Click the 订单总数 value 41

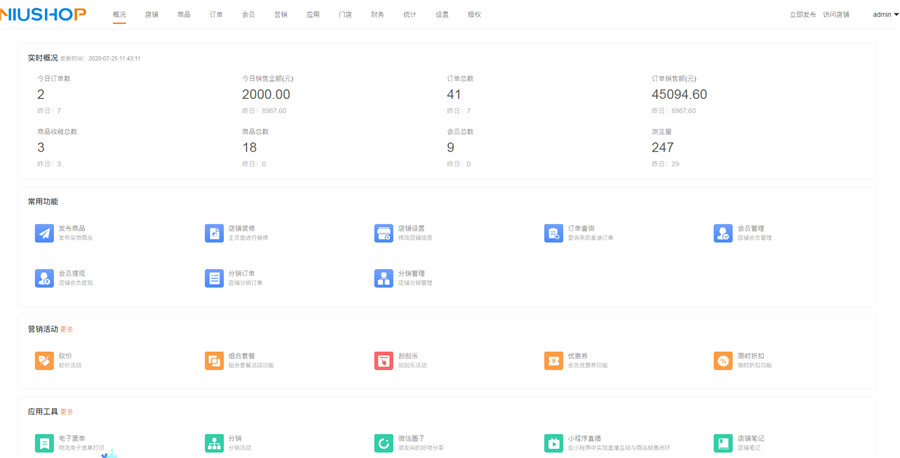coord(453,94)
